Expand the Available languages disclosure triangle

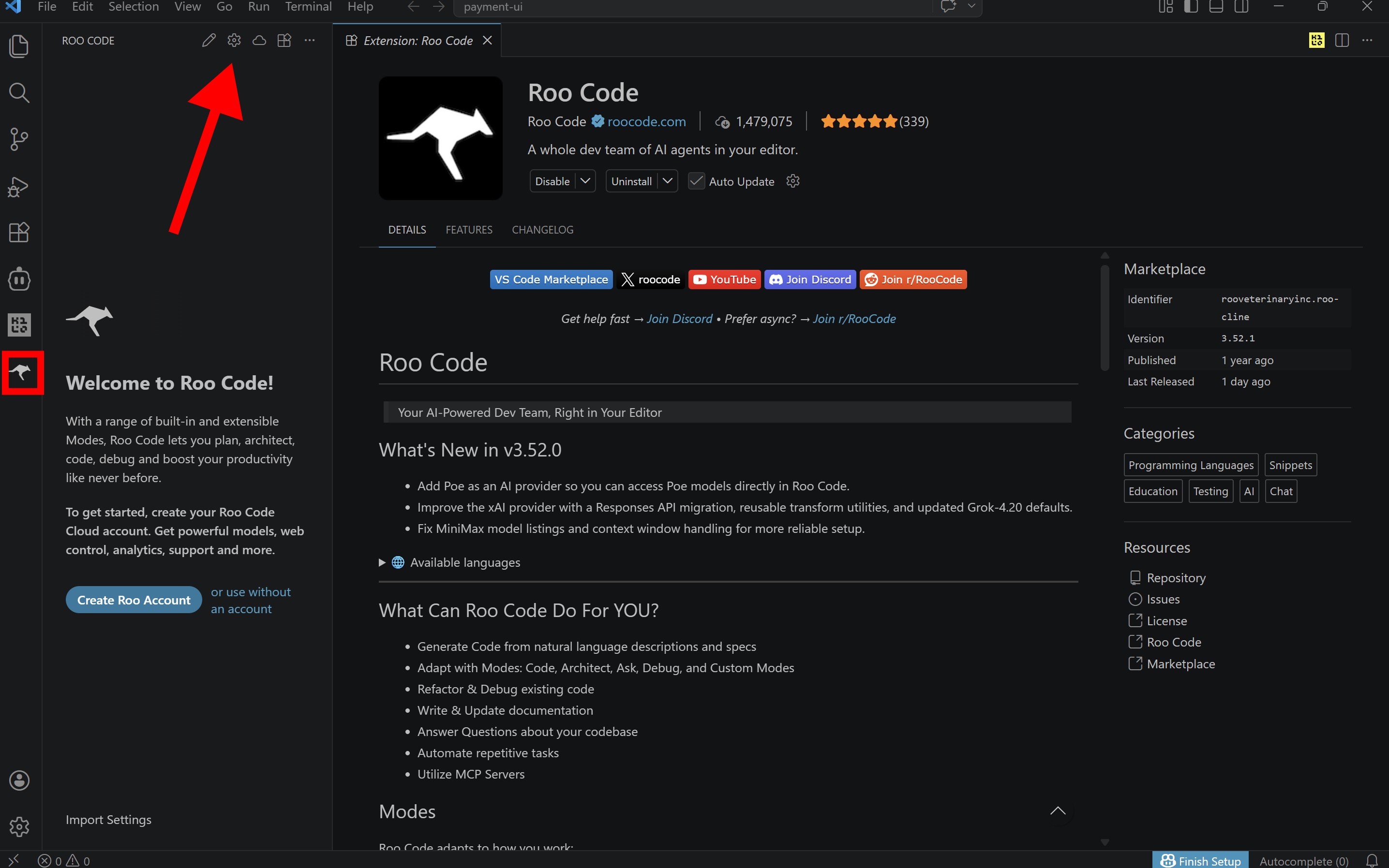(x=382, y=562)
